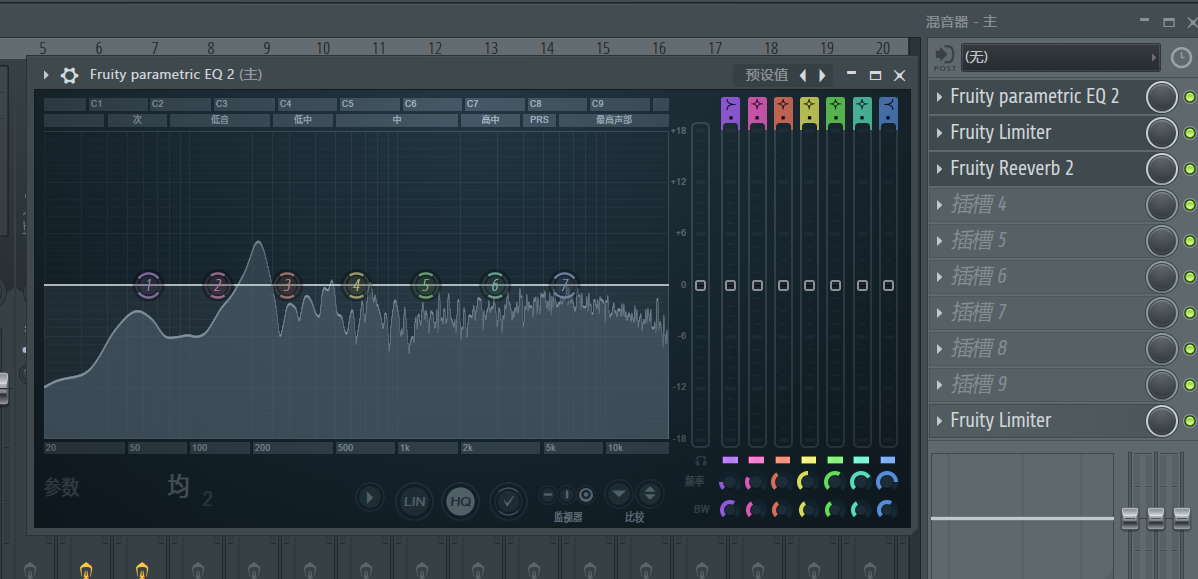This screenshot has width=1198, height=579.
Task: Select EQ band node 7 on the graph
Action: [565, 286]
